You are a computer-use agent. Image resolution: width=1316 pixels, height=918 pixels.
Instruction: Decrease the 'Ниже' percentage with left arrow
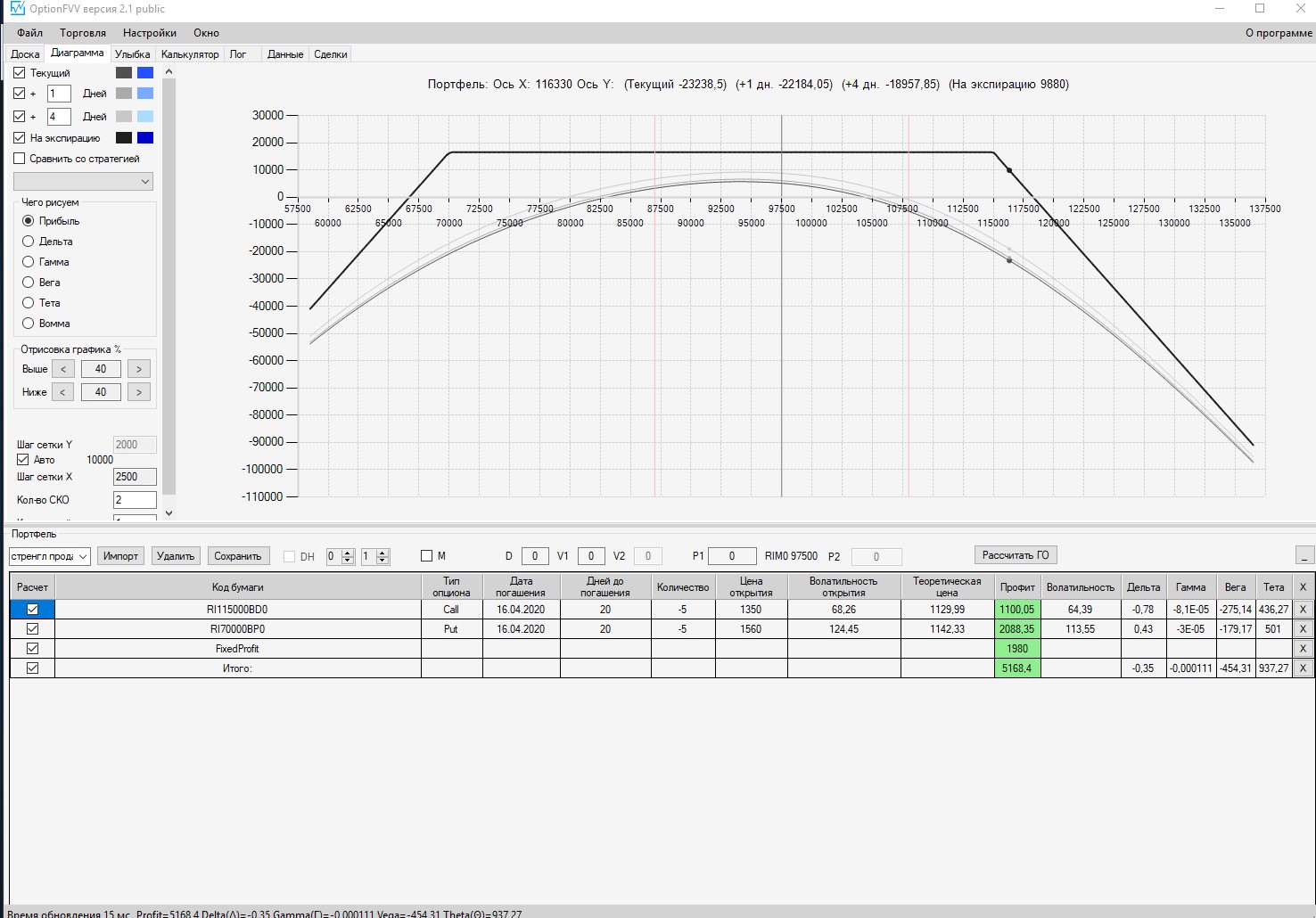[x=62, y=392]
